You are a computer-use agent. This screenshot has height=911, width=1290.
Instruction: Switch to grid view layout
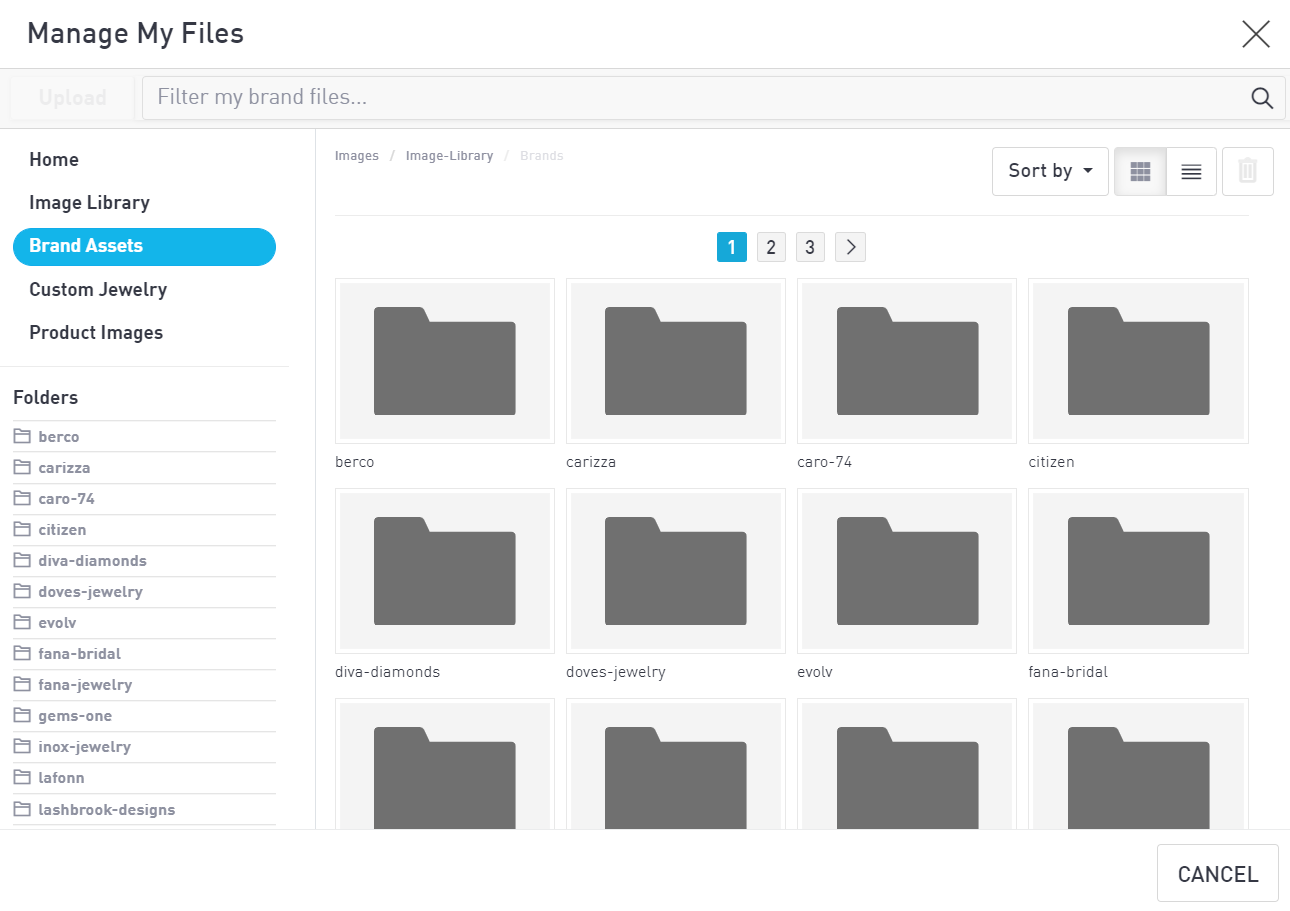coord(1140,172)
